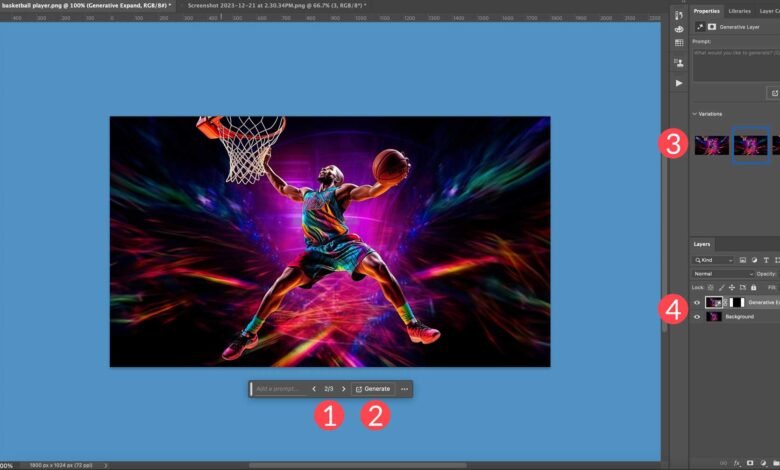Toggle prevent artboard auto-nesting lock

[743, 287]
